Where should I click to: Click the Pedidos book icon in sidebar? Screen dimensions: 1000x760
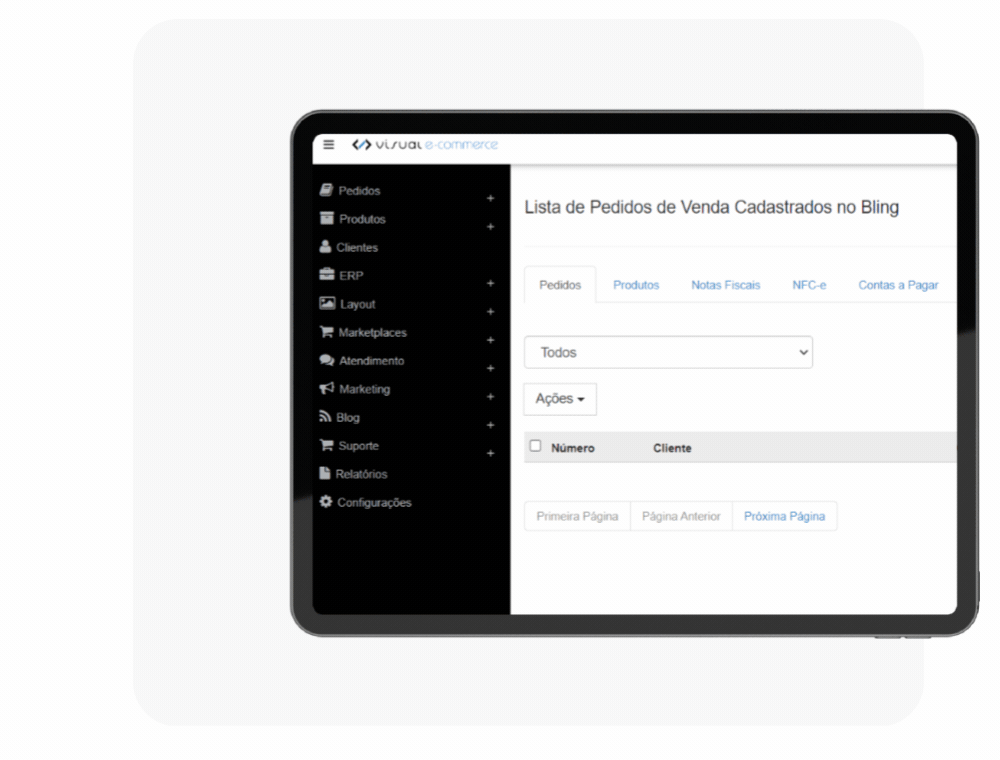coord(326,190)
